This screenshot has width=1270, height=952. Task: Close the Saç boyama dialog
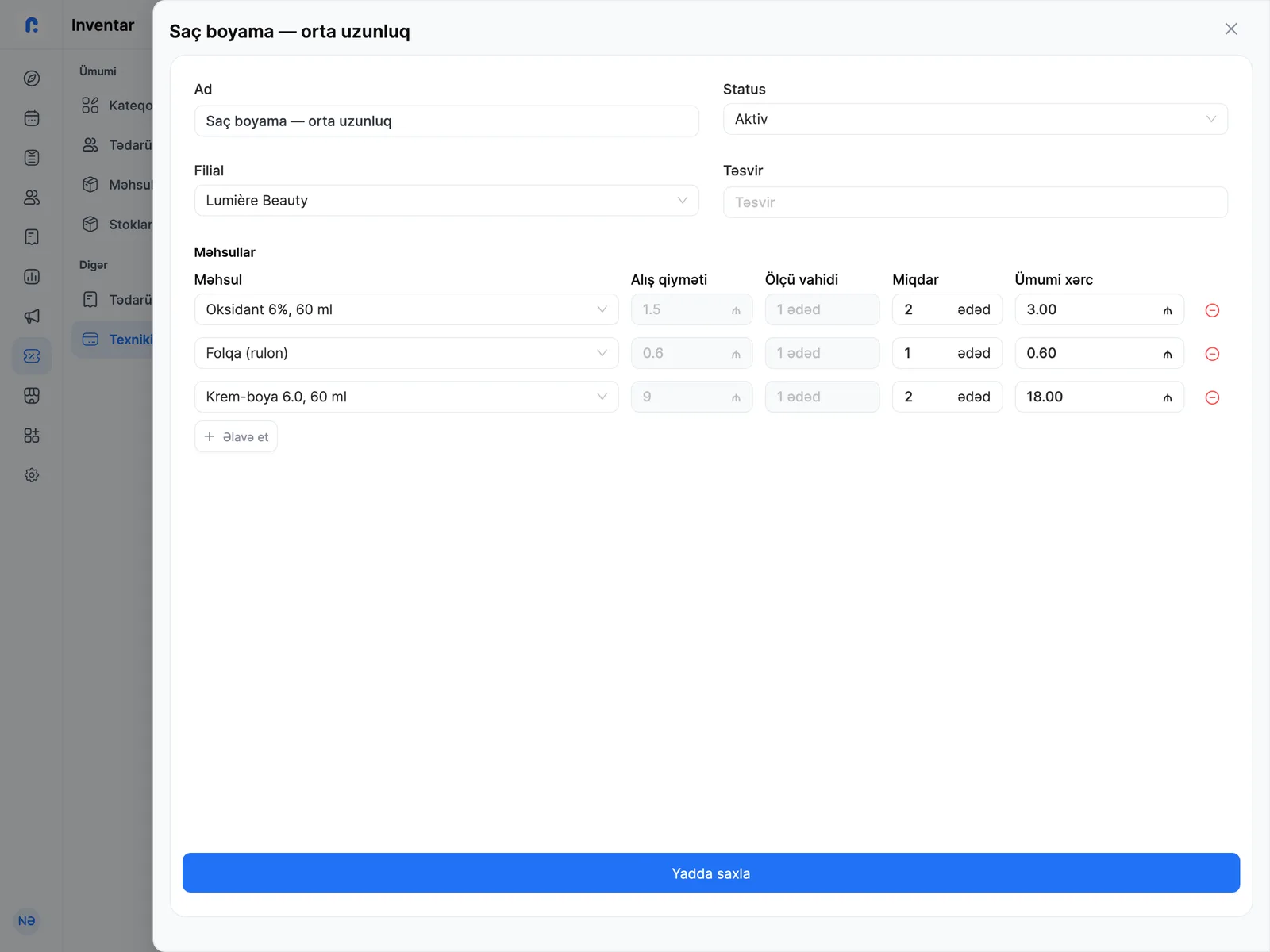[x=1231, y=29]
